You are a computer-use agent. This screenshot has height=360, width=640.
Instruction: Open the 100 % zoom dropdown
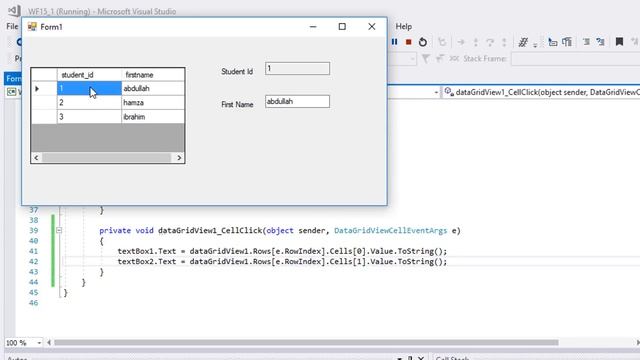tap(39, 343)
